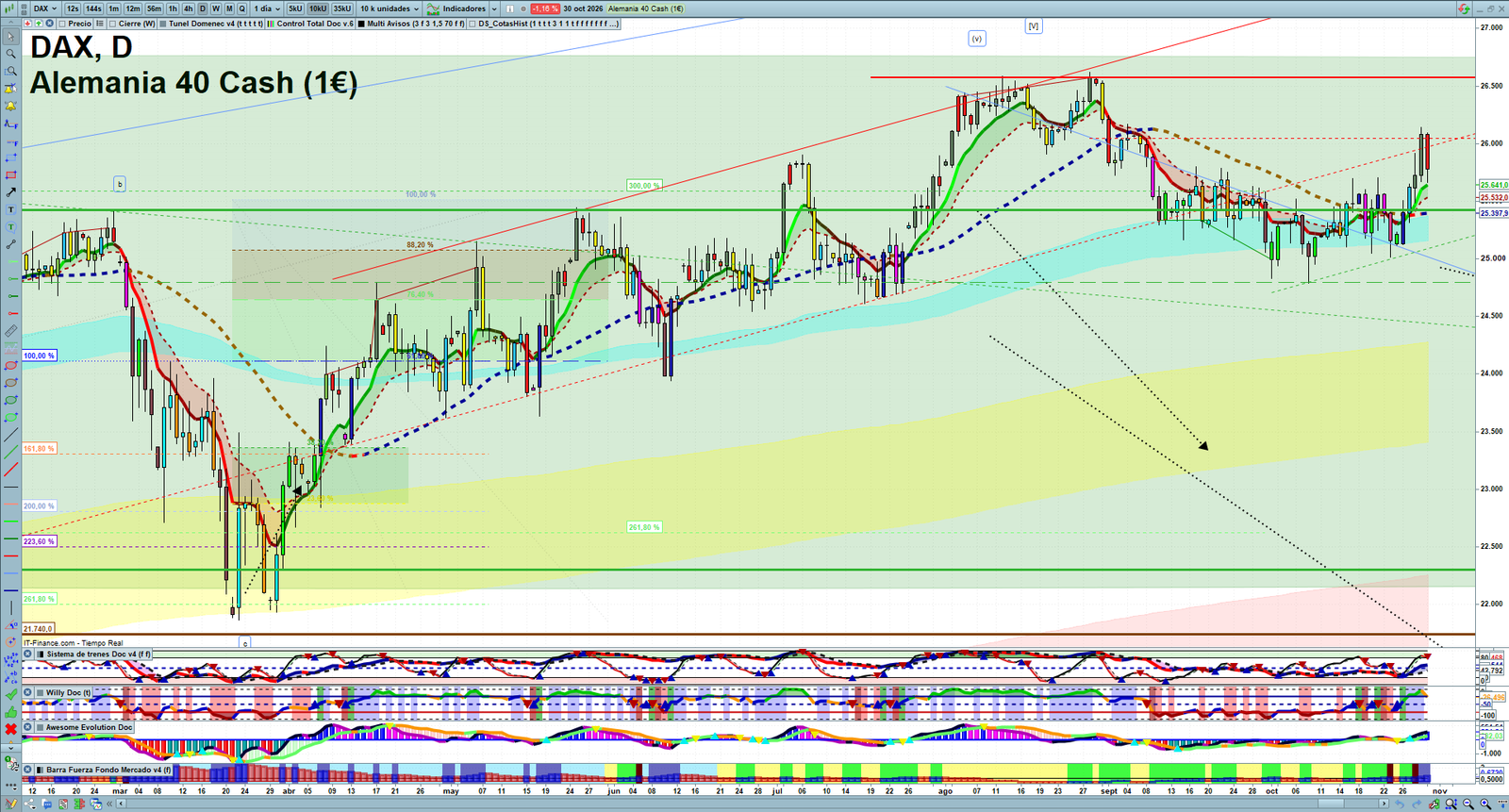
Task: Toggle the Cierre (W) checkbox
Action: (112, 24)
